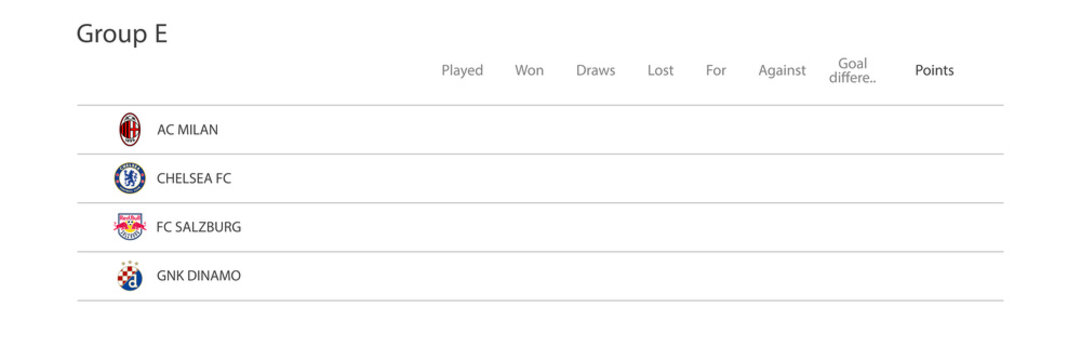Open the GNK DINAMO team link
The height and width of the screenshot is (360, 1081).
click(199, 276)
